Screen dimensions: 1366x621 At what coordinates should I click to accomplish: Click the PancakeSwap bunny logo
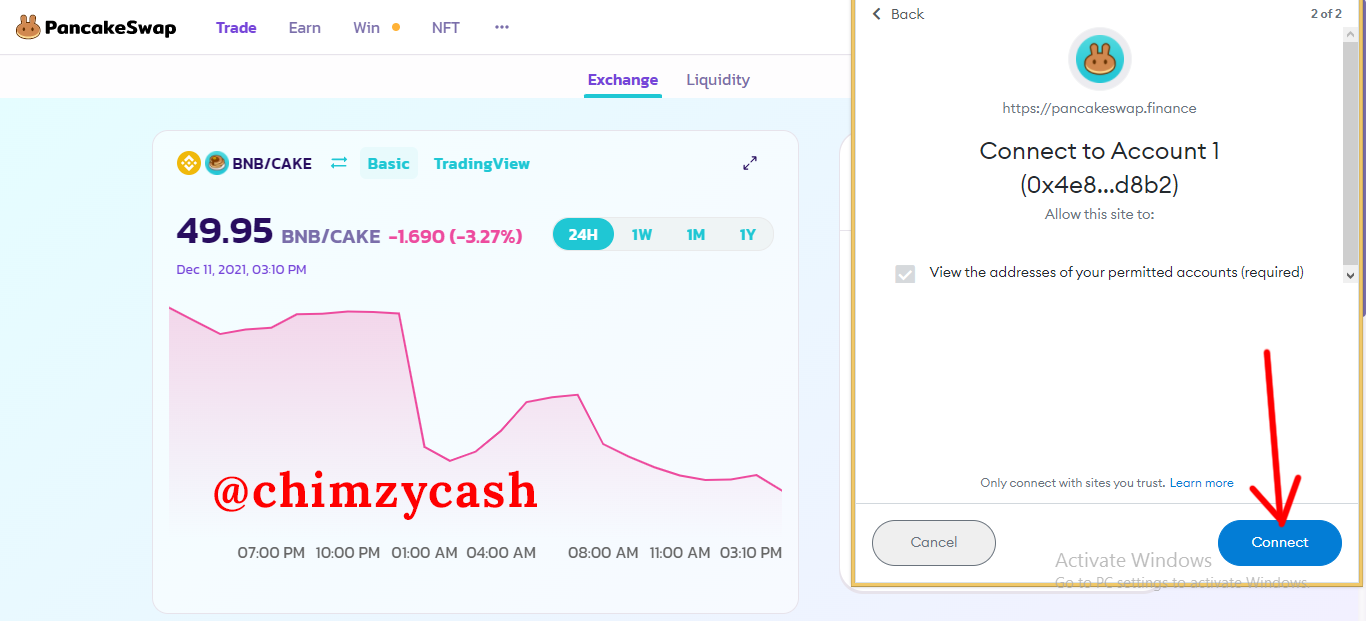(x=28, y=27)
